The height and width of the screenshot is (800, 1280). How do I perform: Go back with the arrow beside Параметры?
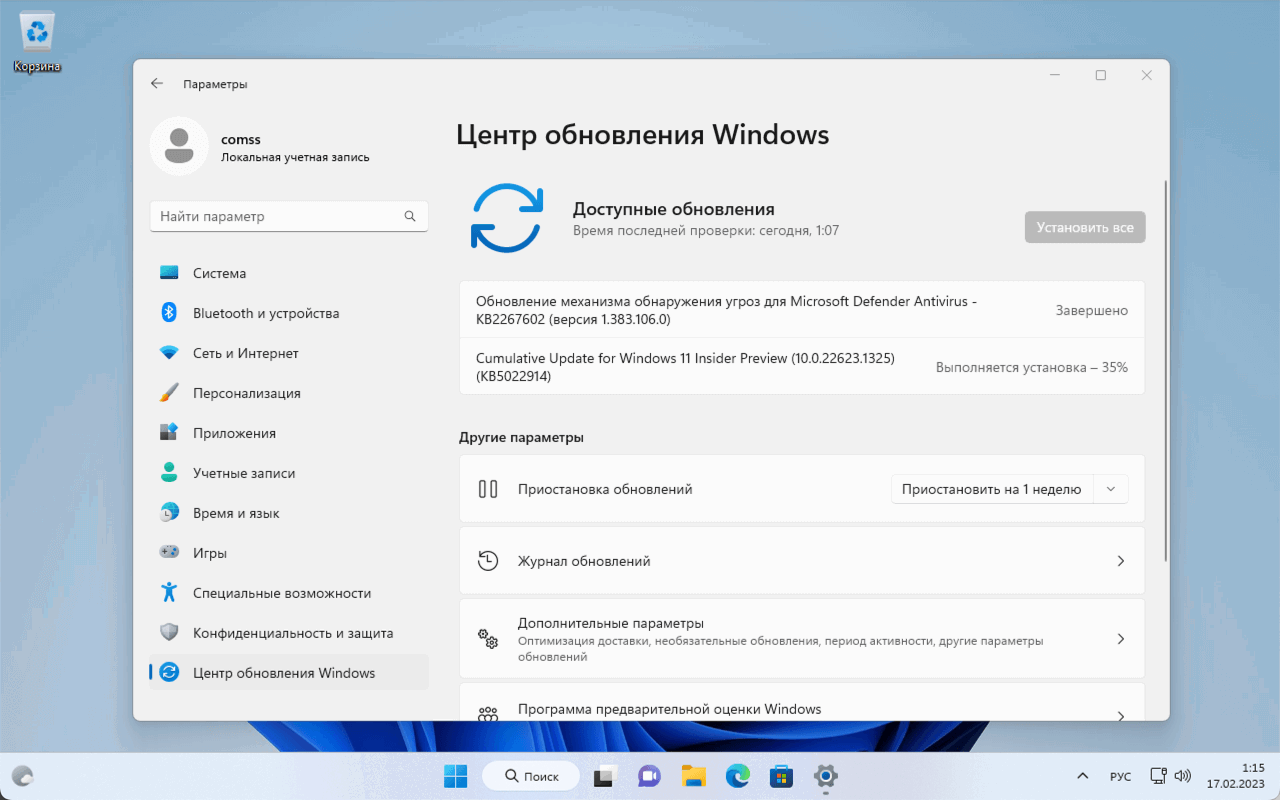coord(157,84)
